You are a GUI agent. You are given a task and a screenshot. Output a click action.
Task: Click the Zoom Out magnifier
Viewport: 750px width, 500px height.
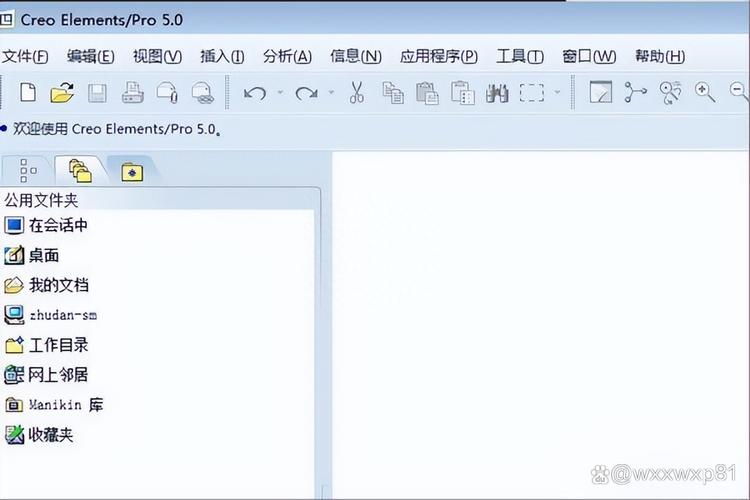[739, 91]
